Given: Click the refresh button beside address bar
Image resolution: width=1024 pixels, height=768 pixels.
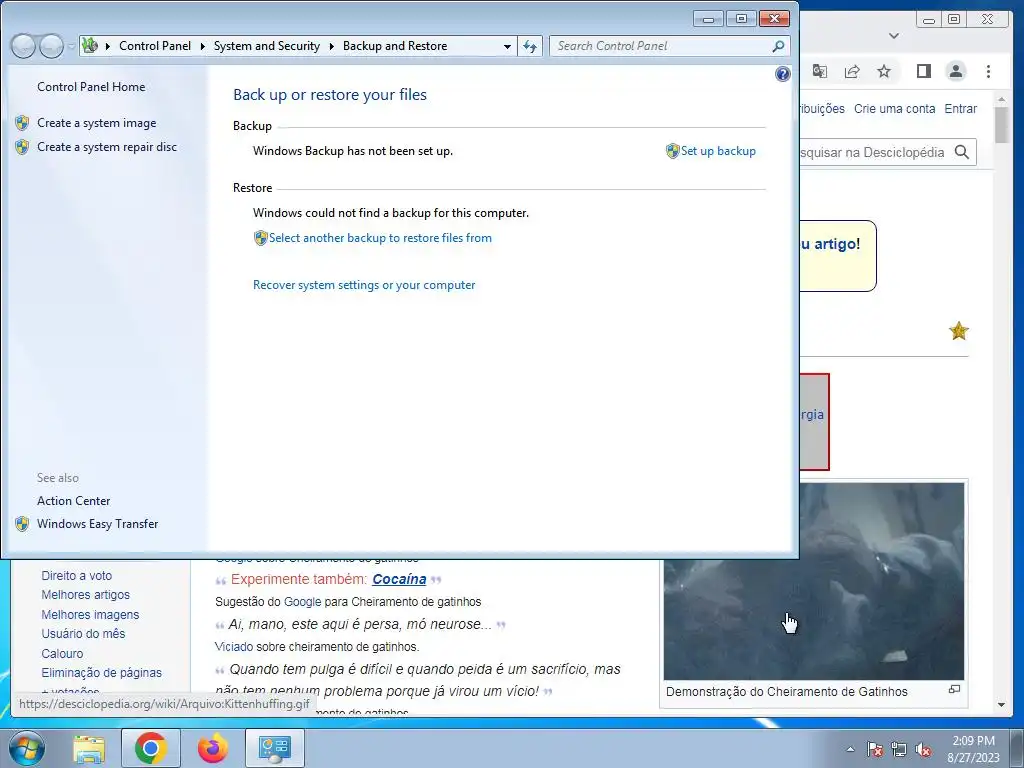Looking at the screenshot, I should point(530,46).
